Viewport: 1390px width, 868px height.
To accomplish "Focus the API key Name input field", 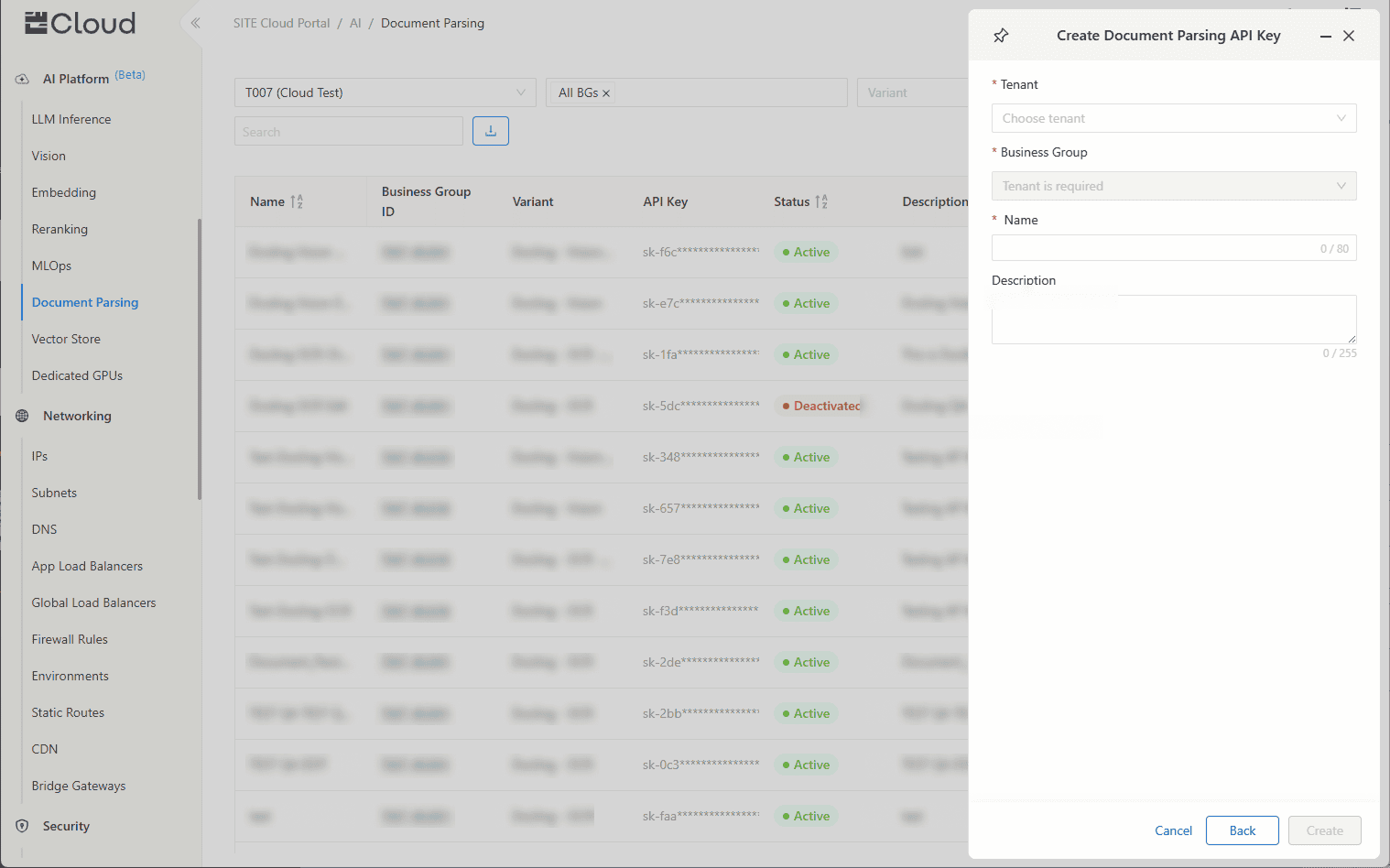I will pos(1154,248).
